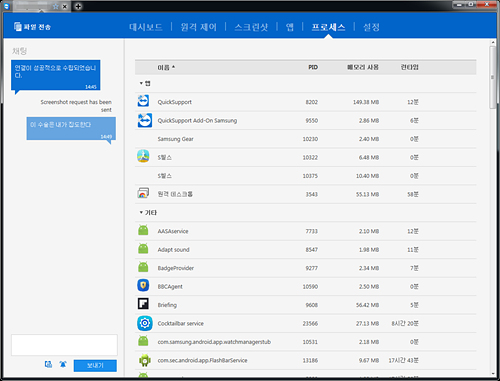Click the 채팅 panel heading
The height and width of the screenshot is (381, 500).
19,51
